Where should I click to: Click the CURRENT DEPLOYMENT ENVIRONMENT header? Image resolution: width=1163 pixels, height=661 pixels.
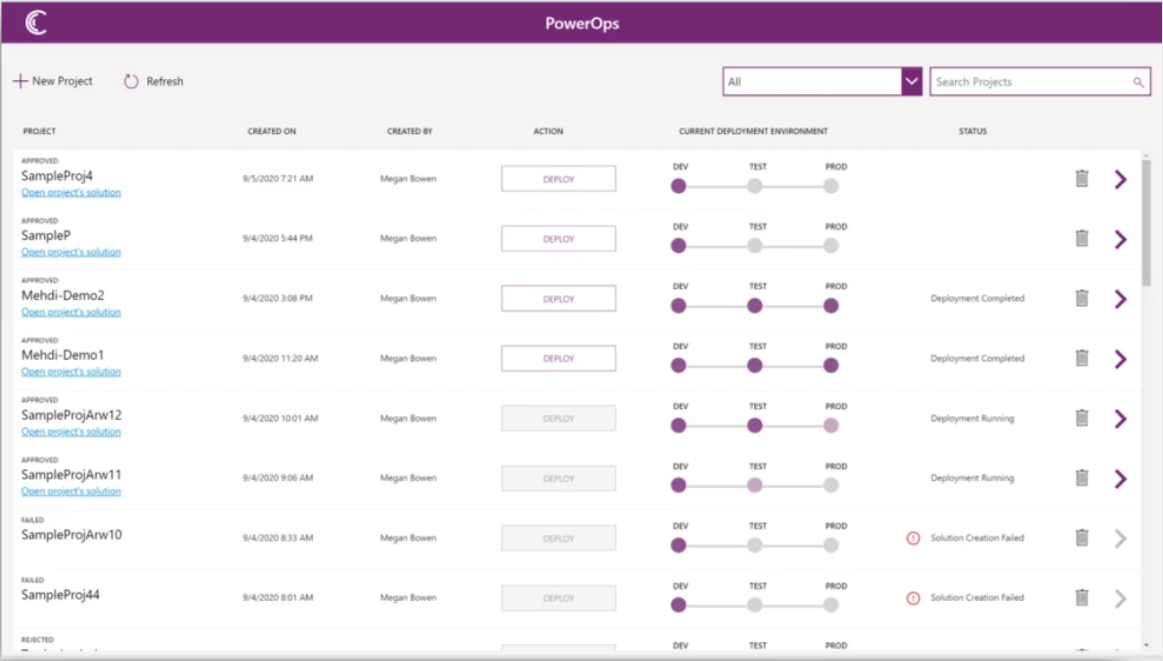(x=753, y=131)
